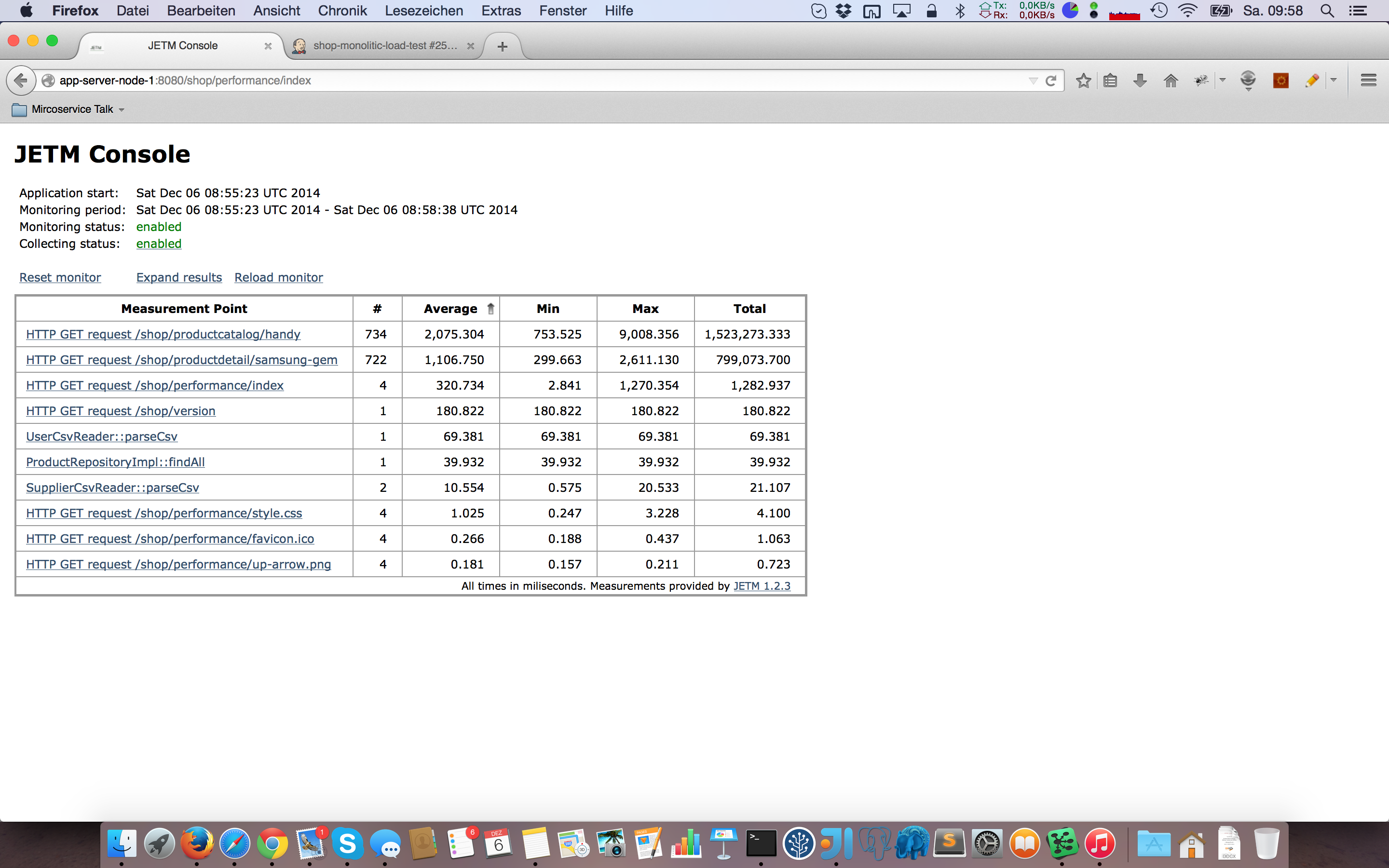Open the downloads arrow icon
Viewport: 1389px width, 868px height.
1140,81
